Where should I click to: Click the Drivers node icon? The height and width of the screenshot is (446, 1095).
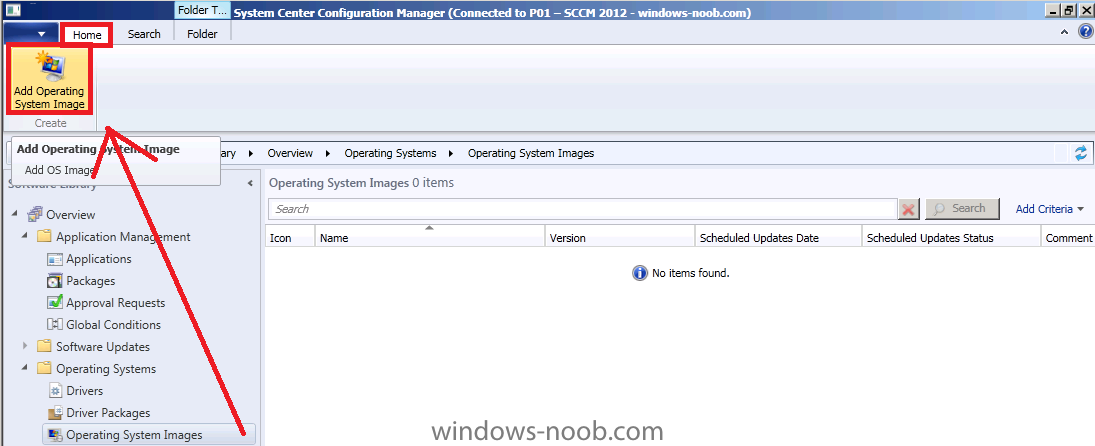(55, 391)
